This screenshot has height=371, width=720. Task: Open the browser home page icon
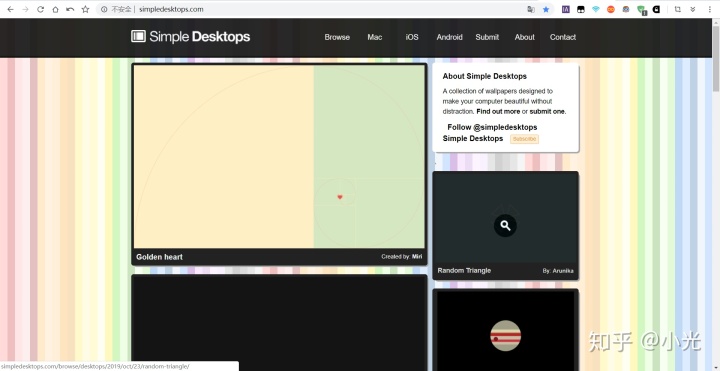click(55, 9)
